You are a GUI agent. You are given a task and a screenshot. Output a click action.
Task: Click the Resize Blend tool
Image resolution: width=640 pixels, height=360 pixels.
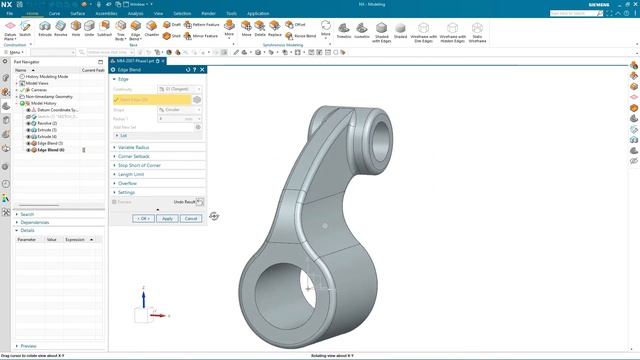tap(301, 36)
